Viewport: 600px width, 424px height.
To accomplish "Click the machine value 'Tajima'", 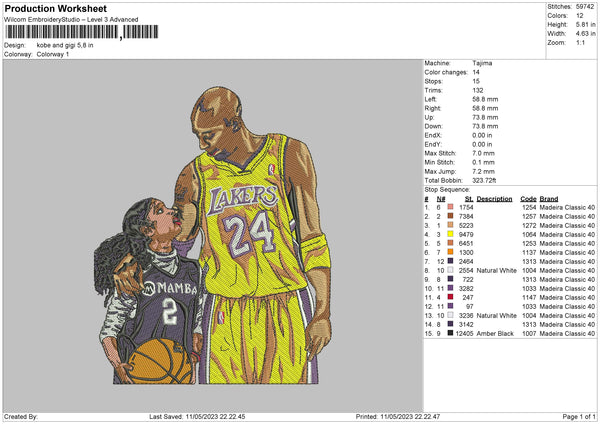I will point(482,63).
